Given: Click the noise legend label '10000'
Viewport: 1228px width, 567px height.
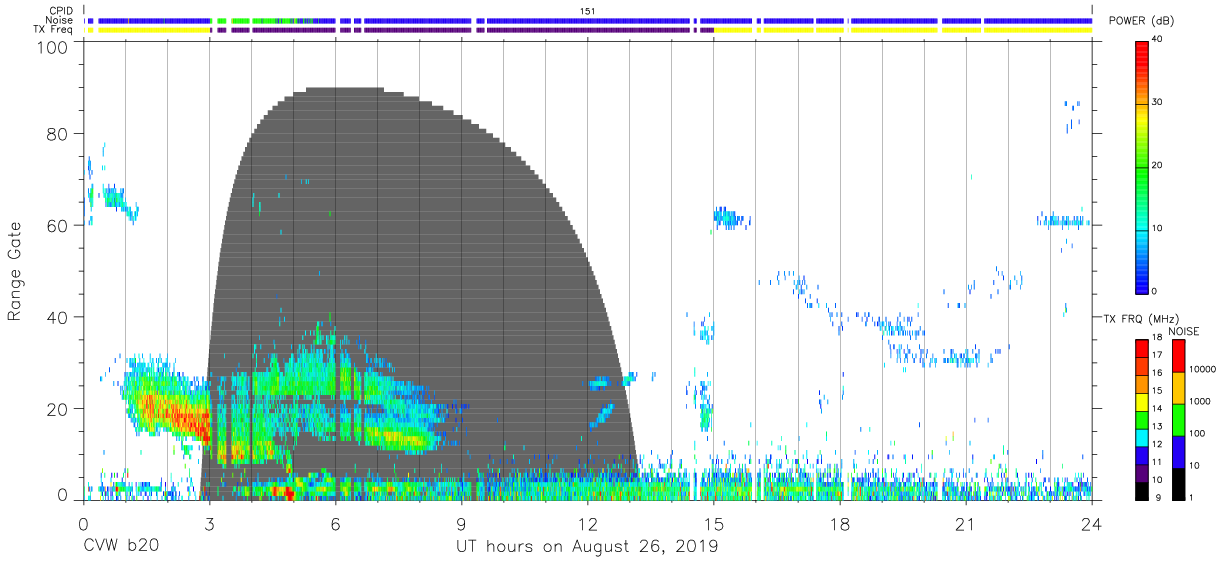Looking at the screenshot, I should tap(1203, 370).
